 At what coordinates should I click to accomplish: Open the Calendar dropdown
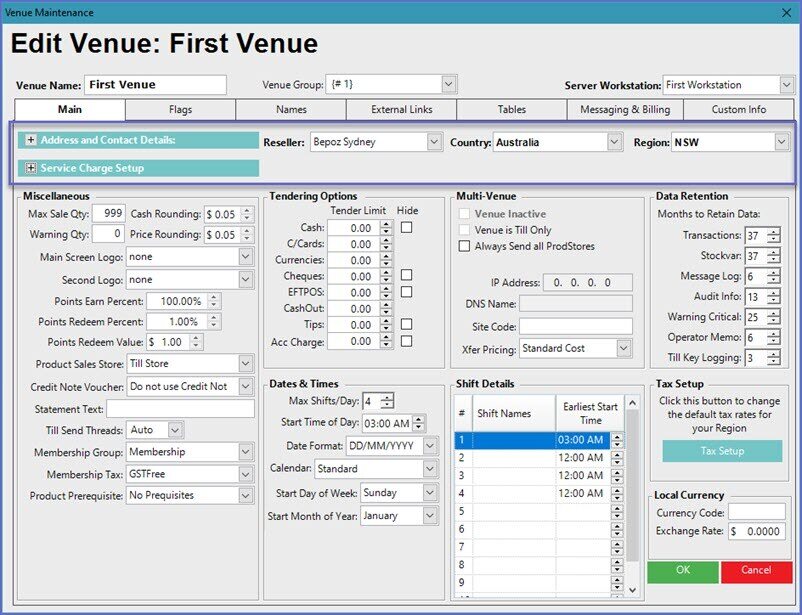point(429,468)
